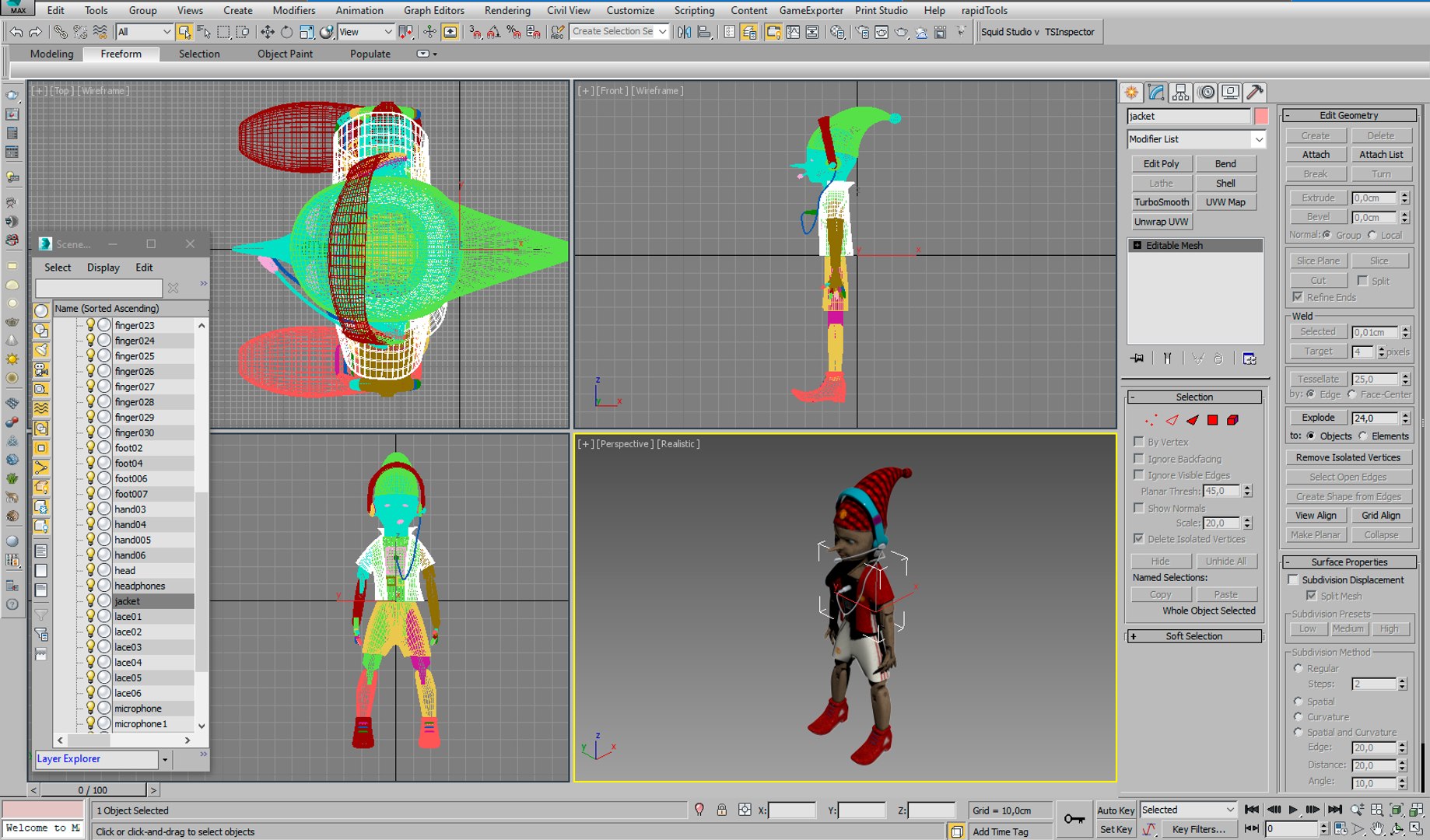Select Polygon sub-object level icon
This screenshot has height=840, width=1430.
1212,420
